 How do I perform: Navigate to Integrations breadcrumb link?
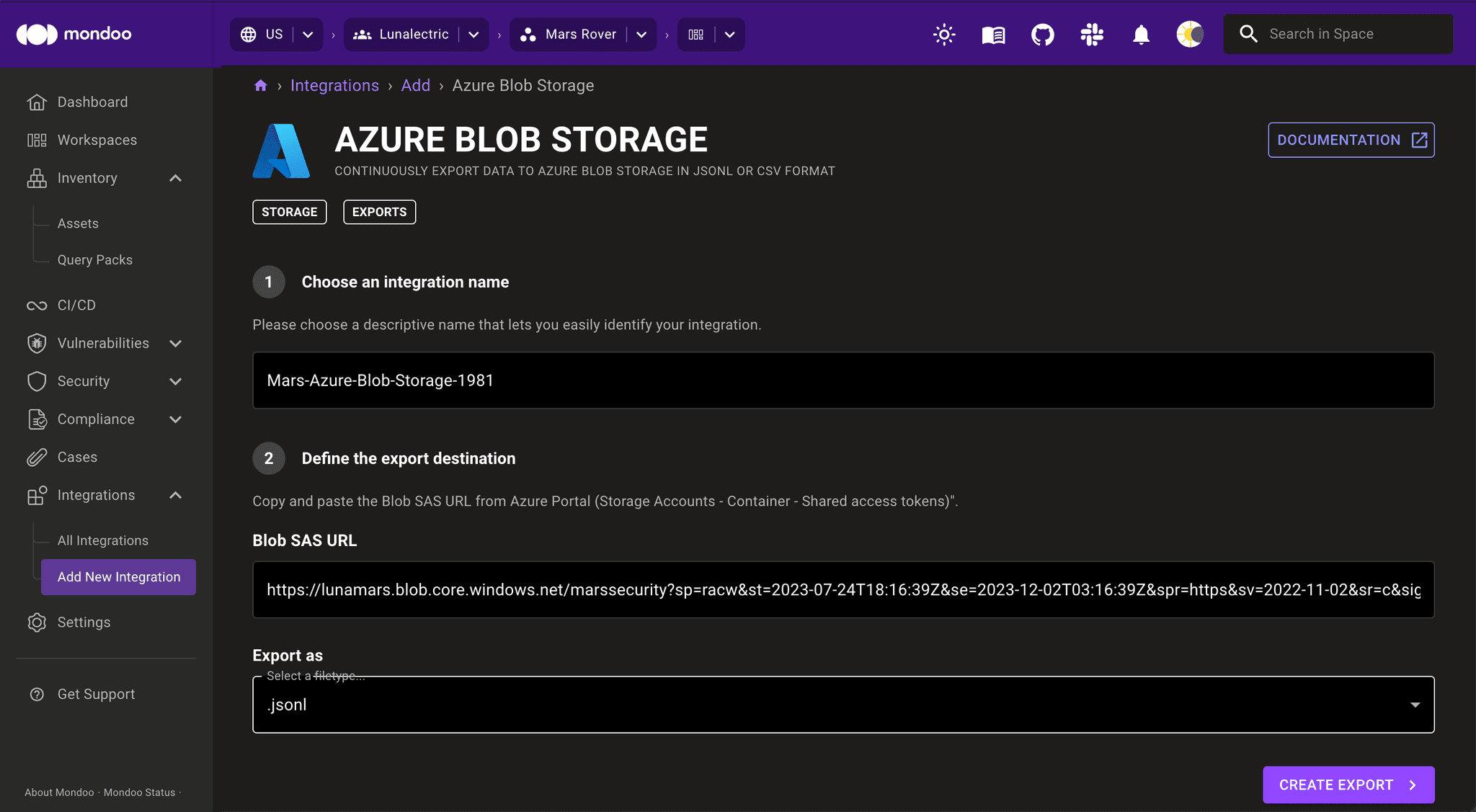pyautogui.click(x=334, y=85)
